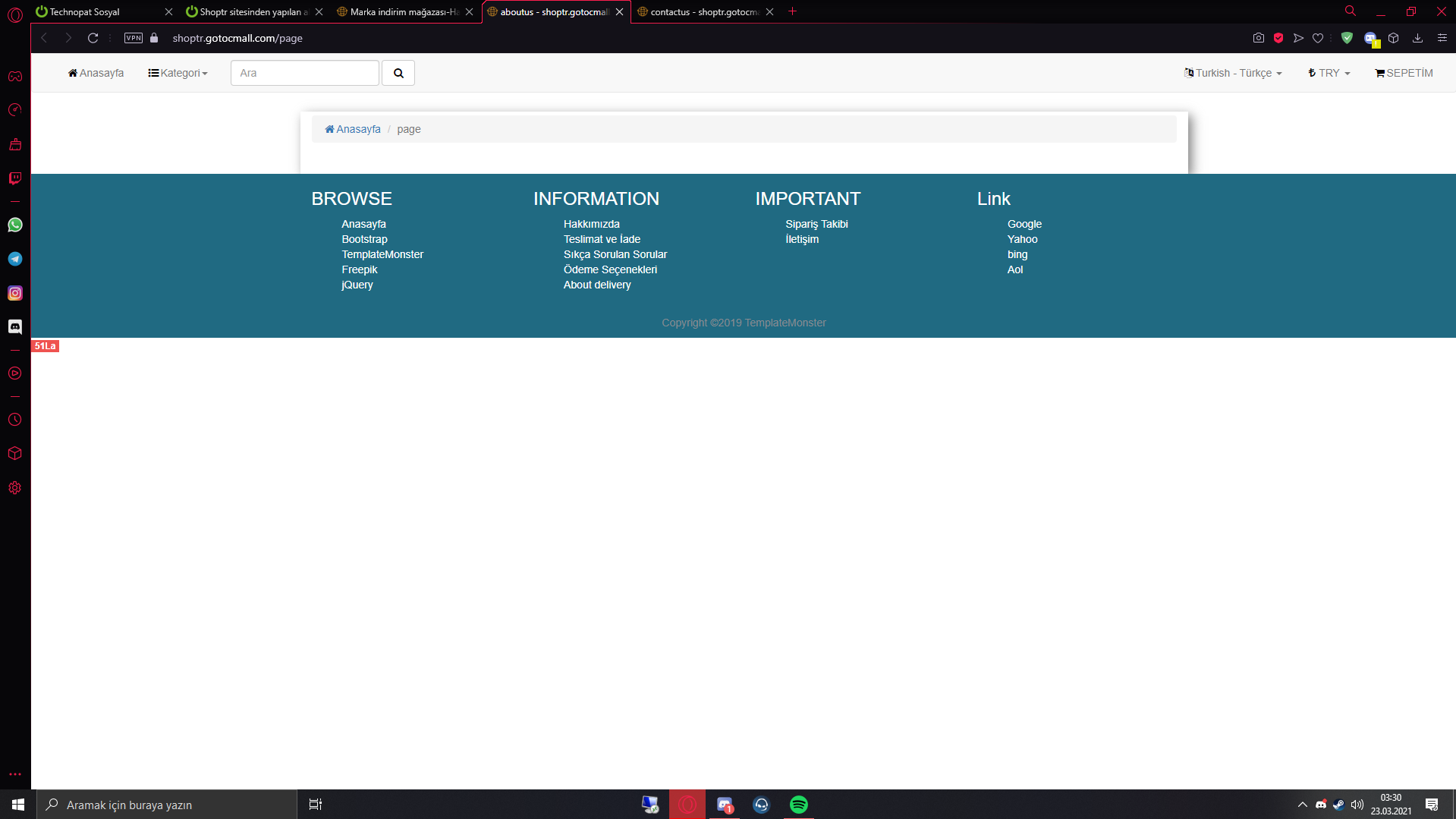Open GX Control speedometer icon in sidebar

point(15,110)
